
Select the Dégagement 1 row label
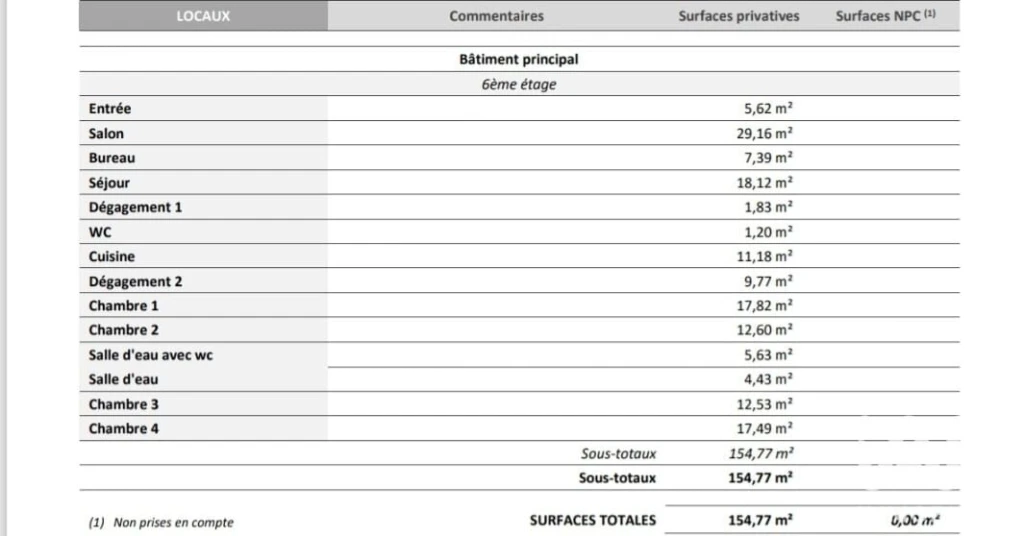(135, 208)
